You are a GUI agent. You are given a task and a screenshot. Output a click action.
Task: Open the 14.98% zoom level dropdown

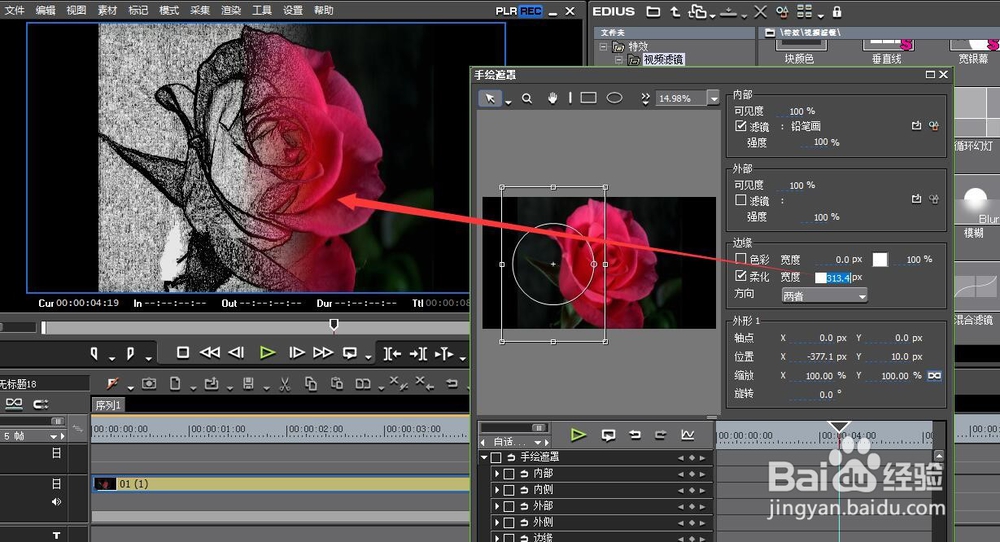click(713, 98)
